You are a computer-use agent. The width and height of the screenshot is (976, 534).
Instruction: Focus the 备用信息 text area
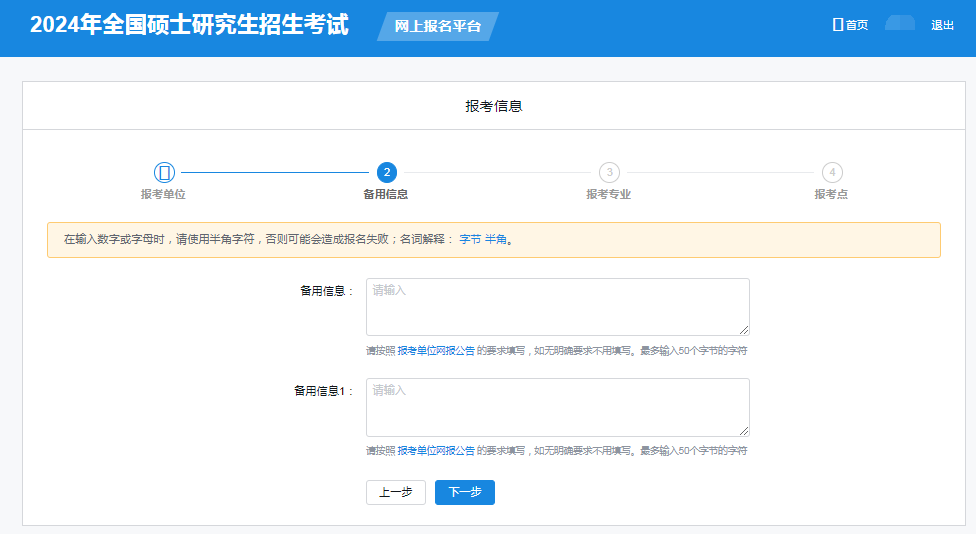[x=558, y=307]
